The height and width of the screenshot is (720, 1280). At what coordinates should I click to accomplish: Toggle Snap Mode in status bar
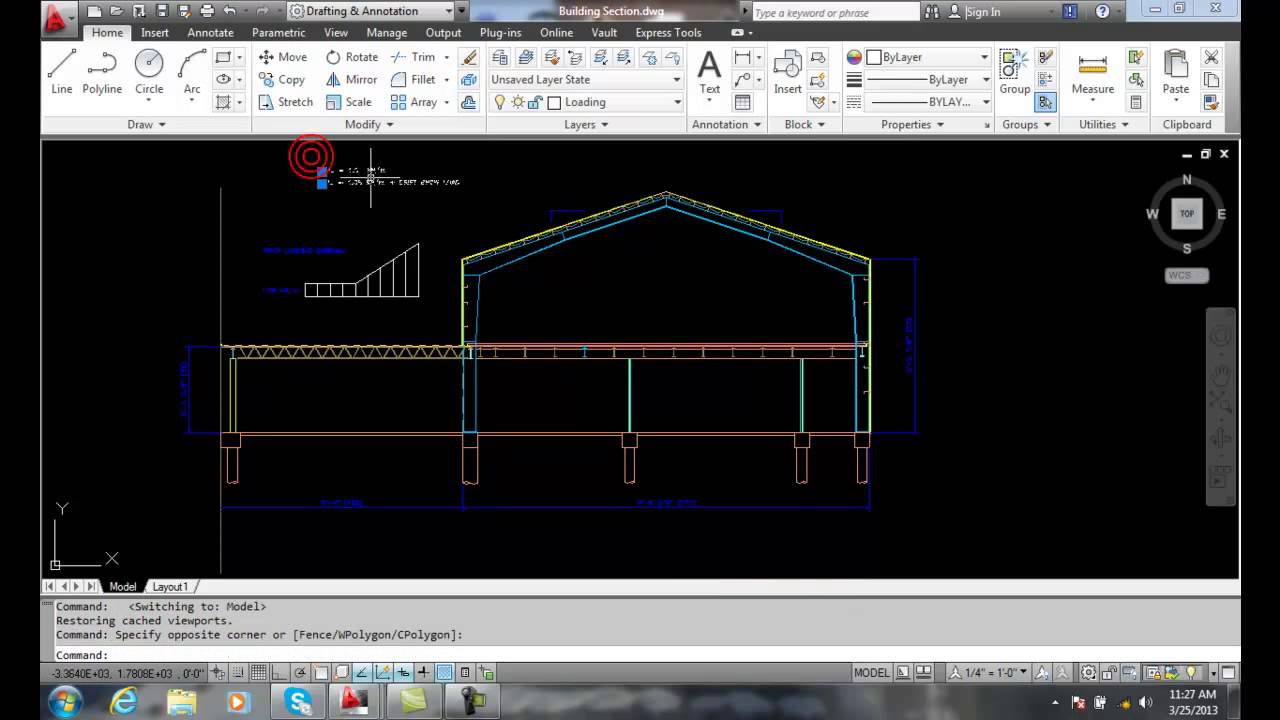pyautogui.click(x=238, y=673)
